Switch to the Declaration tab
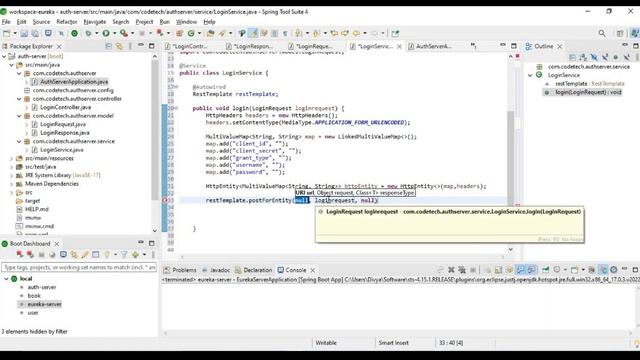Viewport: 640px width, 360px height. pos(253,270)
